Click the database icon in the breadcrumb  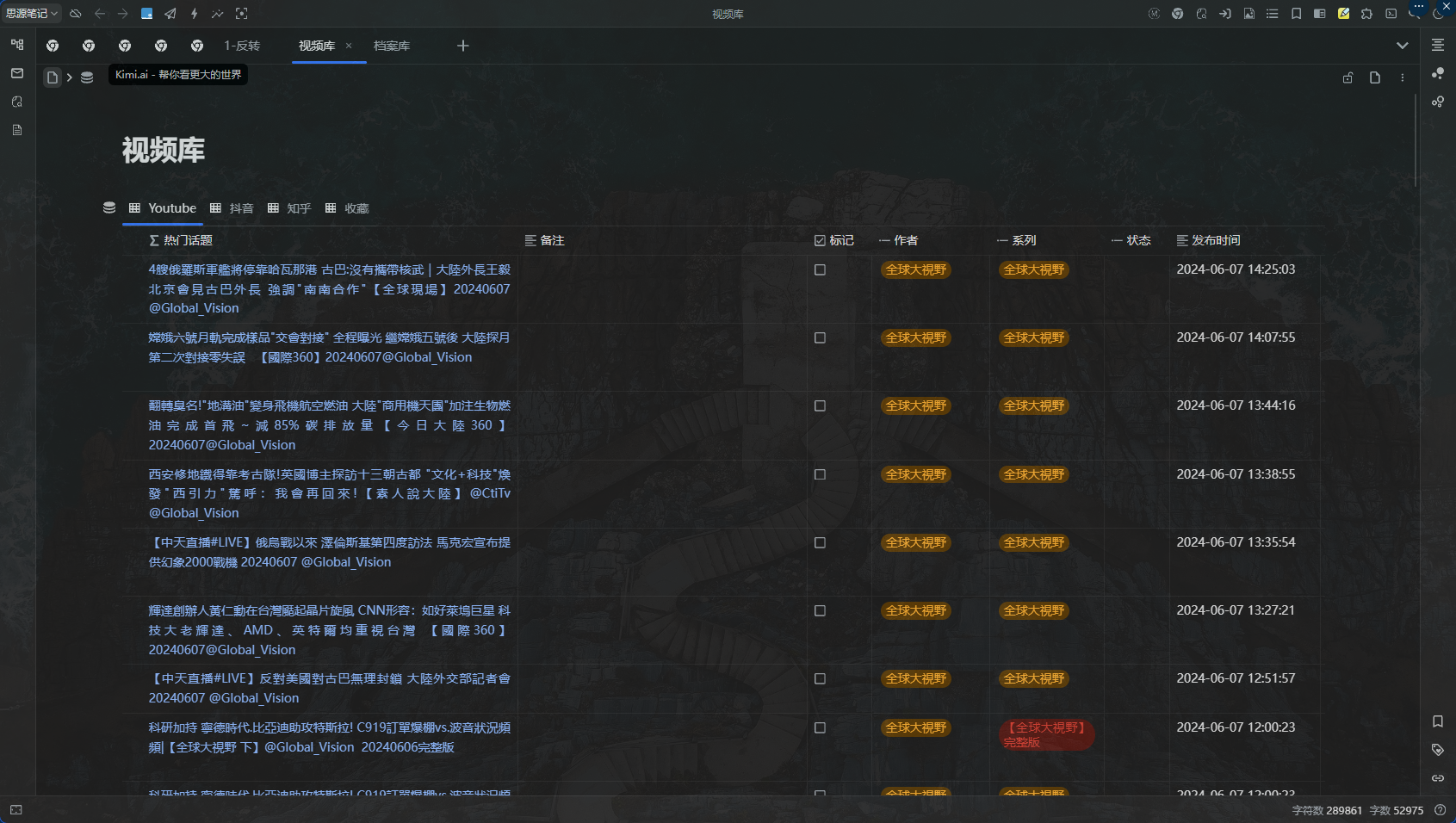click(87, 77)
